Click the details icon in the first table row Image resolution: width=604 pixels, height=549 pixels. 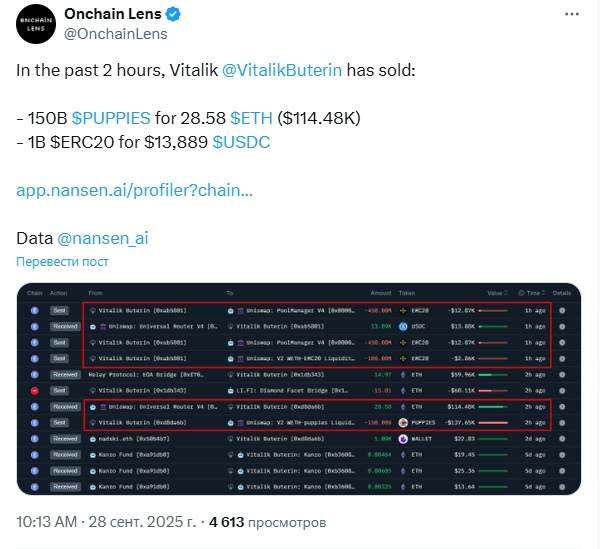pos(562,311)
